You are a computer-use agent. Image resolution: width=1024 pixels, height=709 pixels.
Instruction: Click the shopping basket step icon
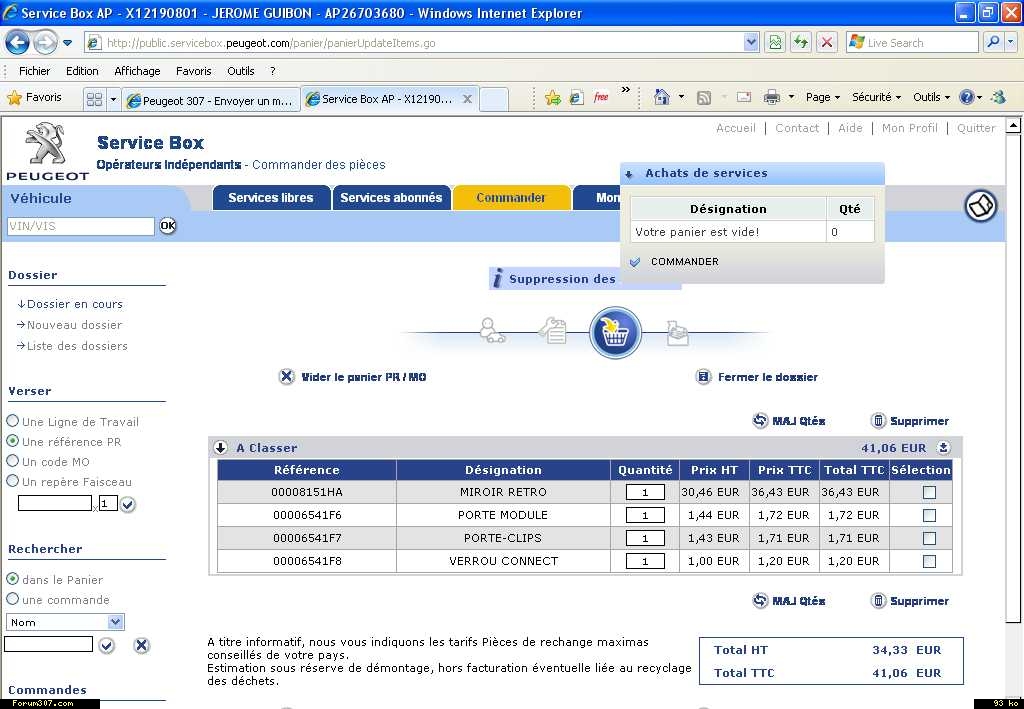coord(615,333)
